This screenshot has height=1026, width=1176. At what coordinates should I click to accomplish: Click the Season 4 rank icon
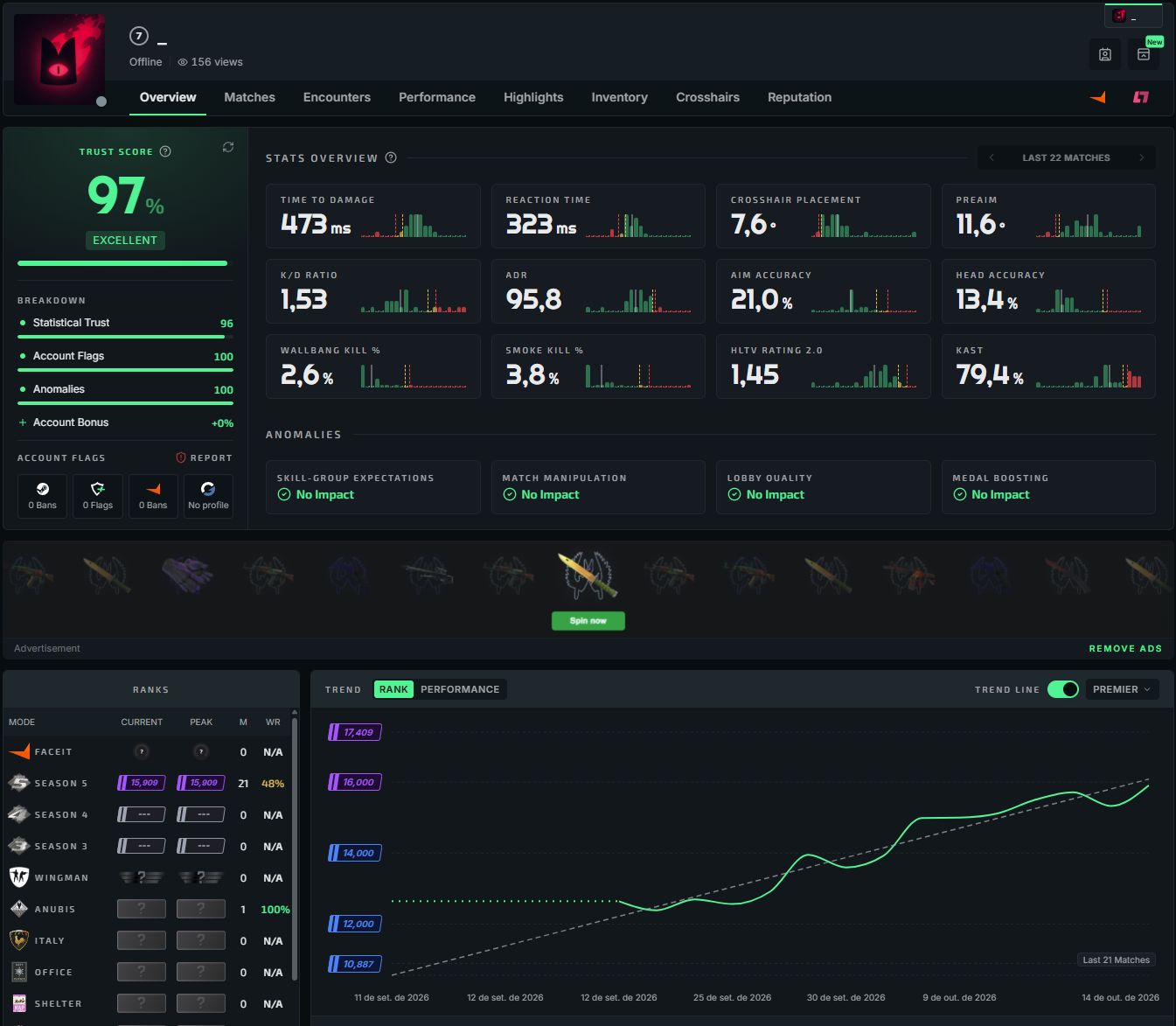pos(19,814)
